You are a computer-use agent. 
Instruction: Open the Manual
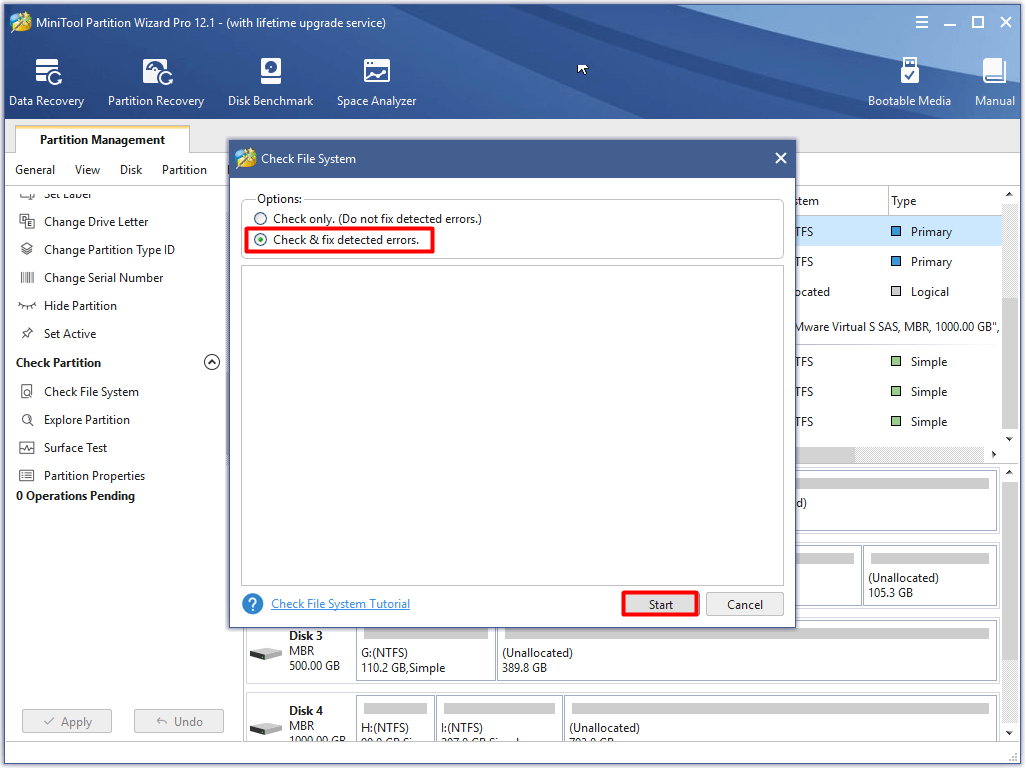point(995,82)
